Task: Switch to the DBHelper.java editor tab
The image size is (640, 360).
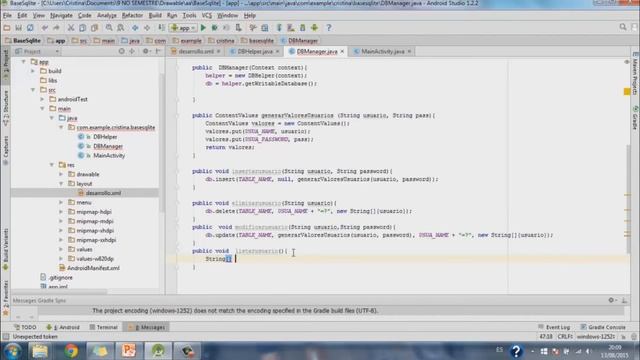Action: click(255, 51)
